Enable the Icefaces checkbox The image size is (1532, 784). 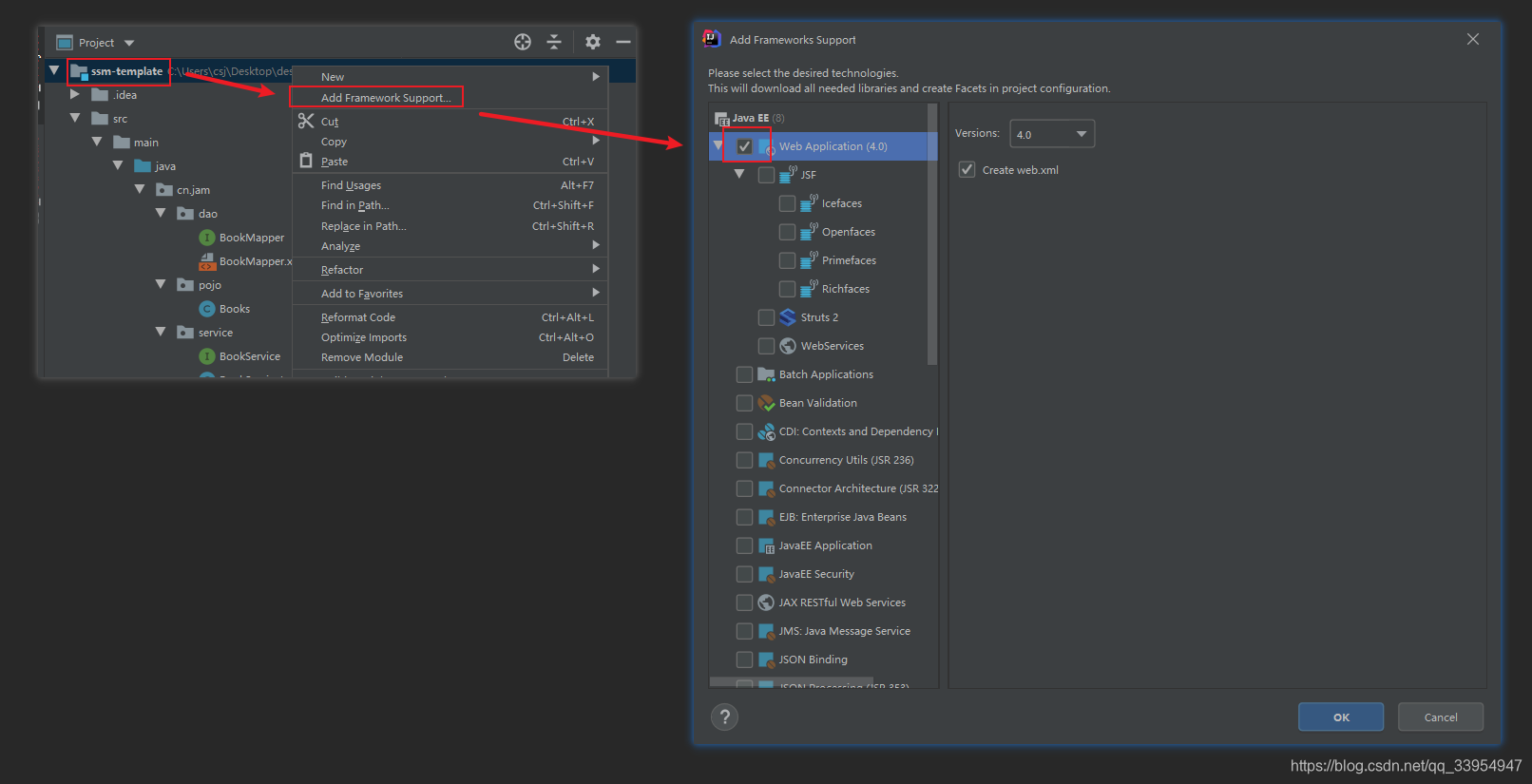click(787, 203)
